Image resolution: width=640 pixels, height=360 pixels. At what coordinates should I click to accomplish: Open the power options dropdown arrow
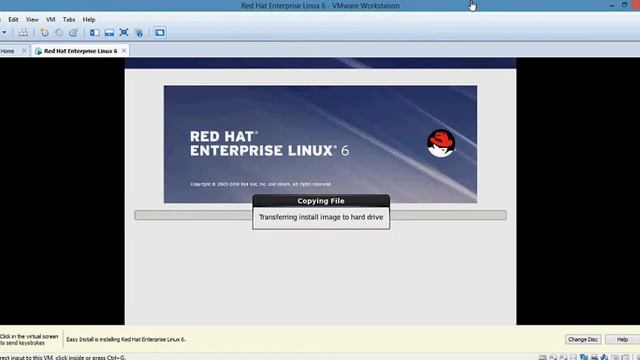(x=4, y=33)
